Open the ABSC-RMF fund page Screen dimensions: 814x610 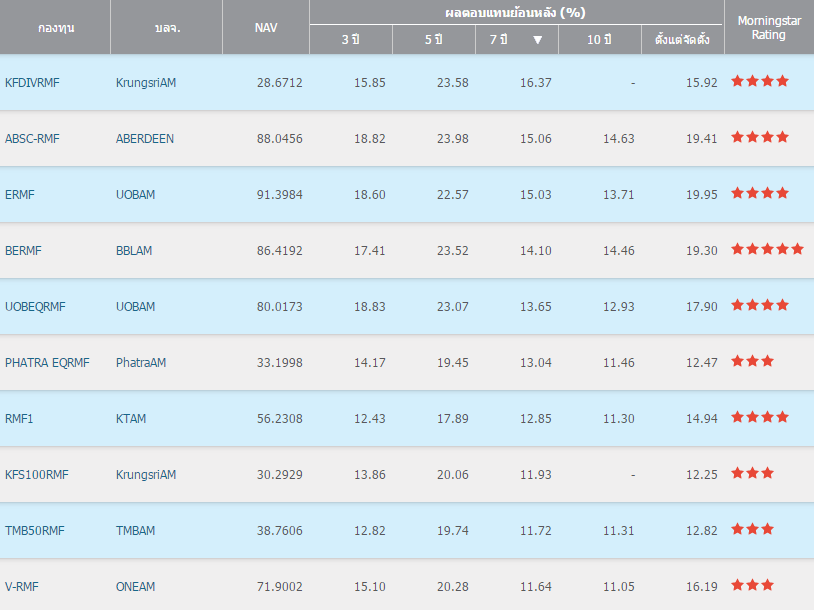tap(32, 138)
